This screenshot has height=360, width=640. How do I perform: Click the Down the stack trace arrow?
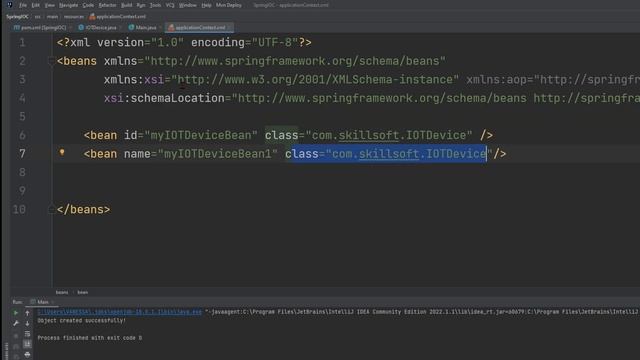(27, 323)
